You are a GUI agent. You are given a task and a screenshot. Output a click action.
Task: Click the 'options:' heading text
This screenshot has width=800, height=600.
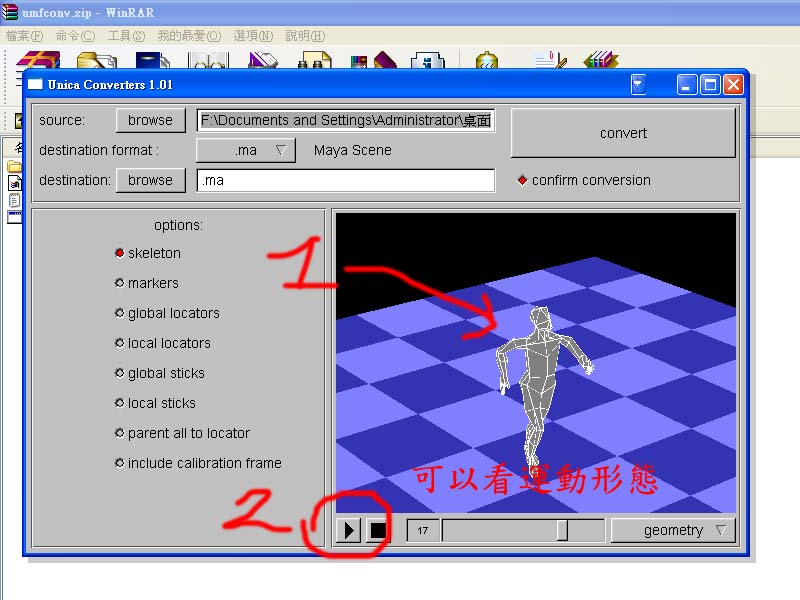pos(179,225)
